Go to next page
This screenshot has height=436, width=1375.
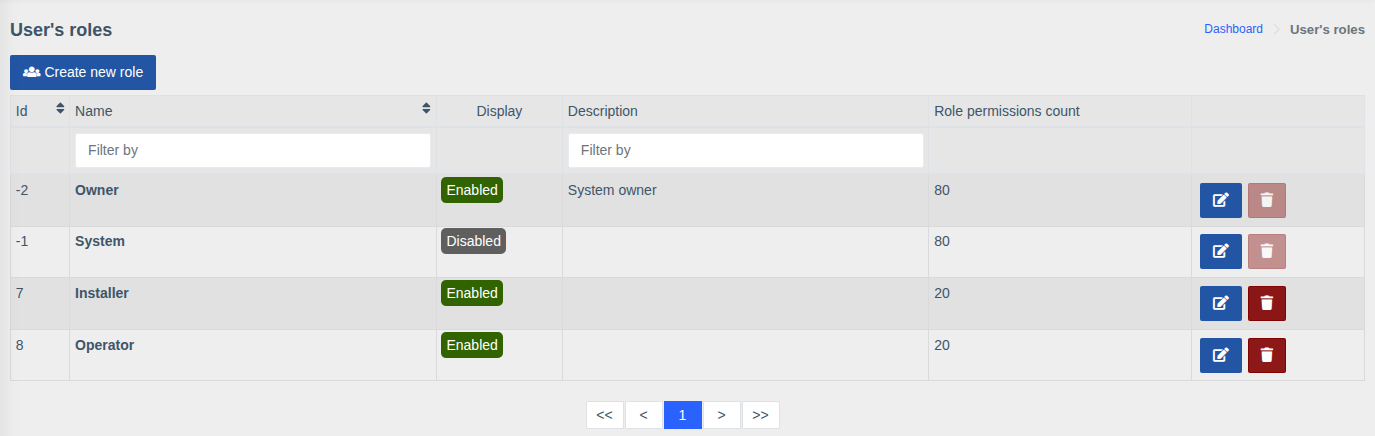722,415
